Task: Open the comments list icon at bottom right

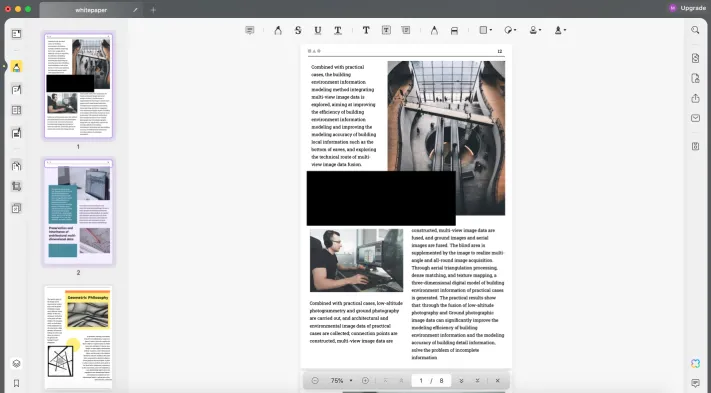Action: click(x=695, y=383)
